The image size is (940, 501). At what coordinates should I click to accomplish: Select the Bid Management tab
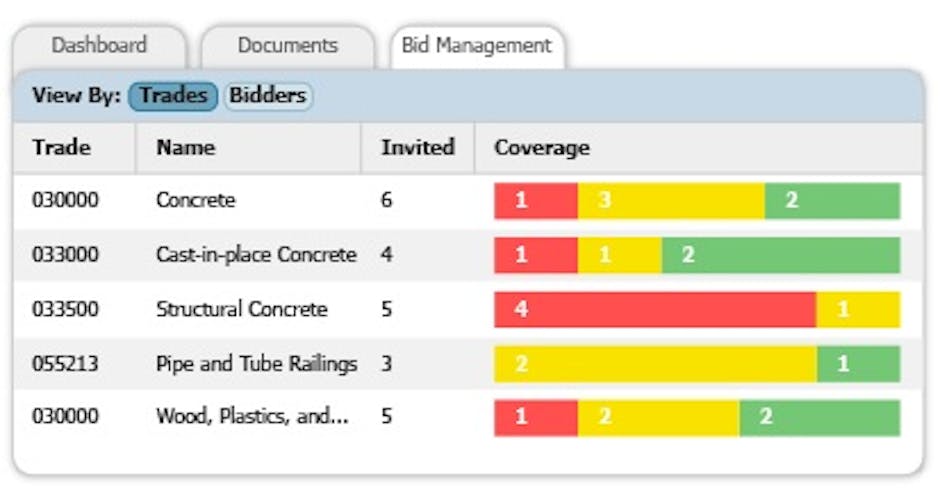click(477, 46)
